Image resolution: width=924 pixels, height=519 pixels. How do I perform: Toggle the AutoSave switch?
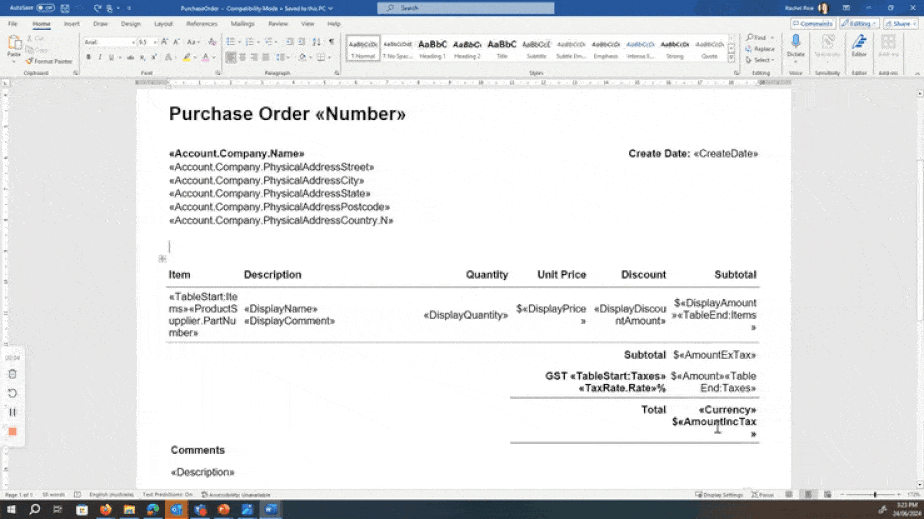pos(45,7)
